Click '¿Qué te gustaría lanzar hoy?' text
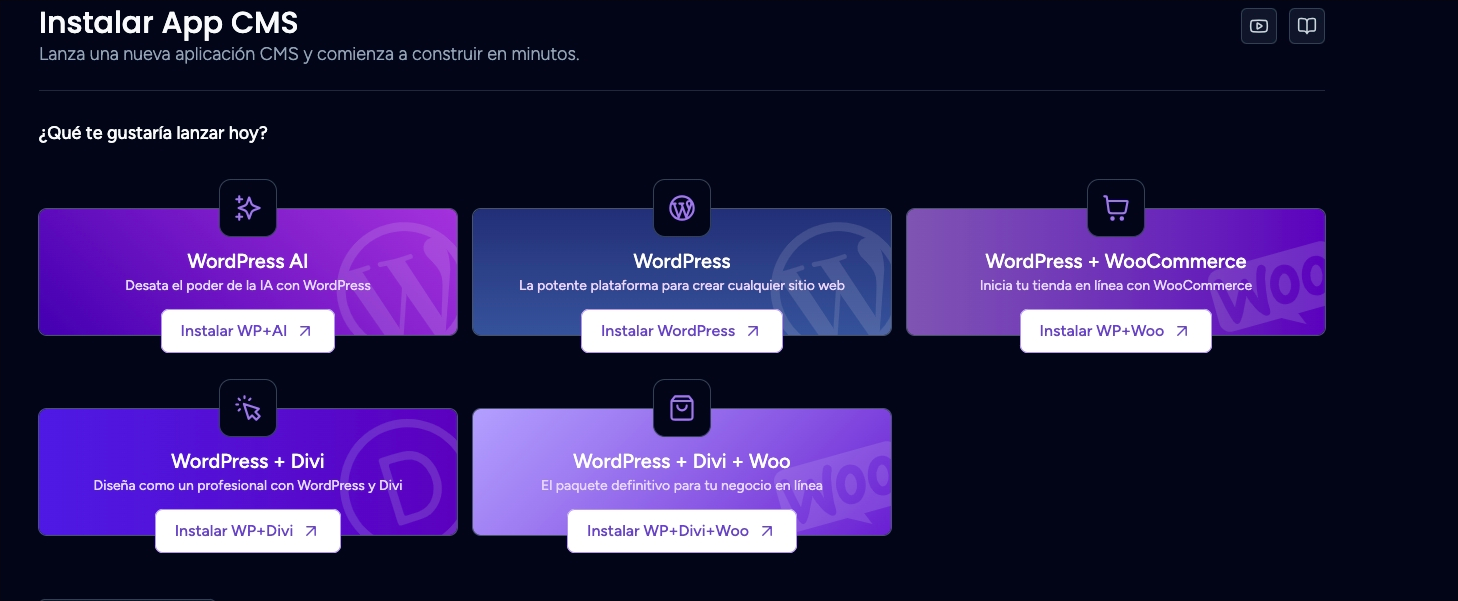 coord(153,133)
